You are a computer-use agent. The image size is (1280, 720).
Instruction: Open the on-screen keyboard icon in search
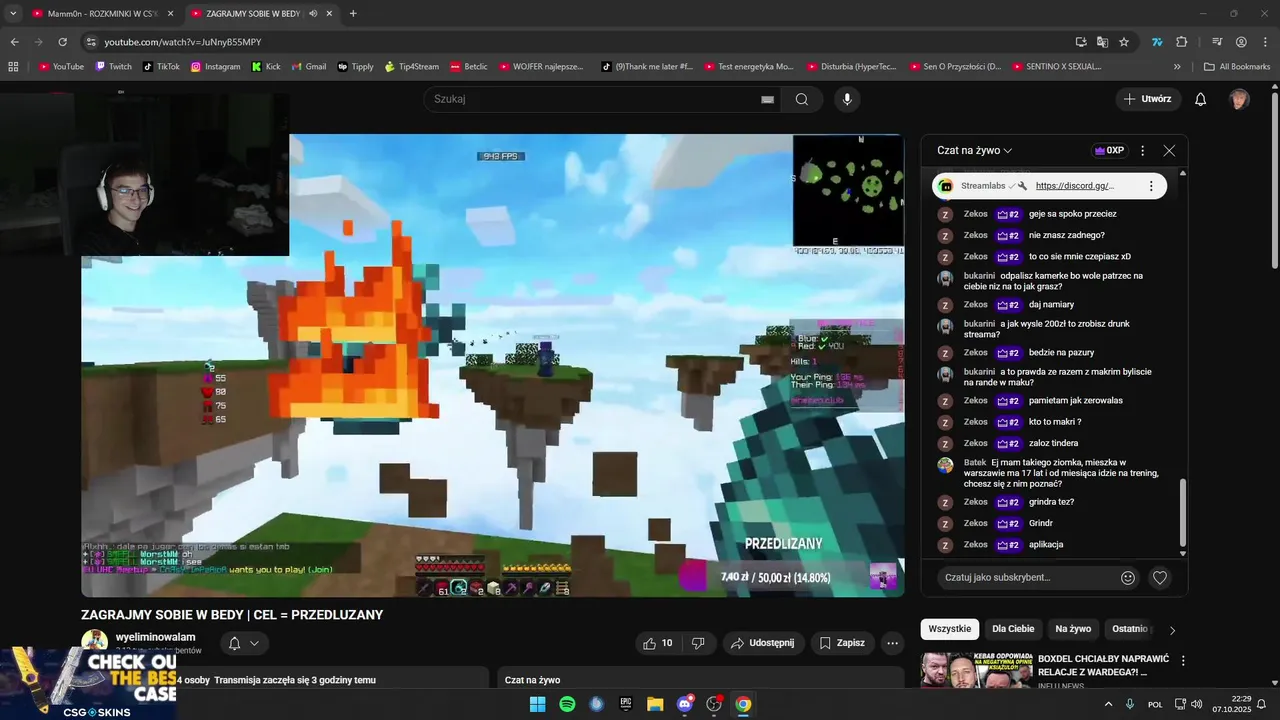click(x=767, y=99)
